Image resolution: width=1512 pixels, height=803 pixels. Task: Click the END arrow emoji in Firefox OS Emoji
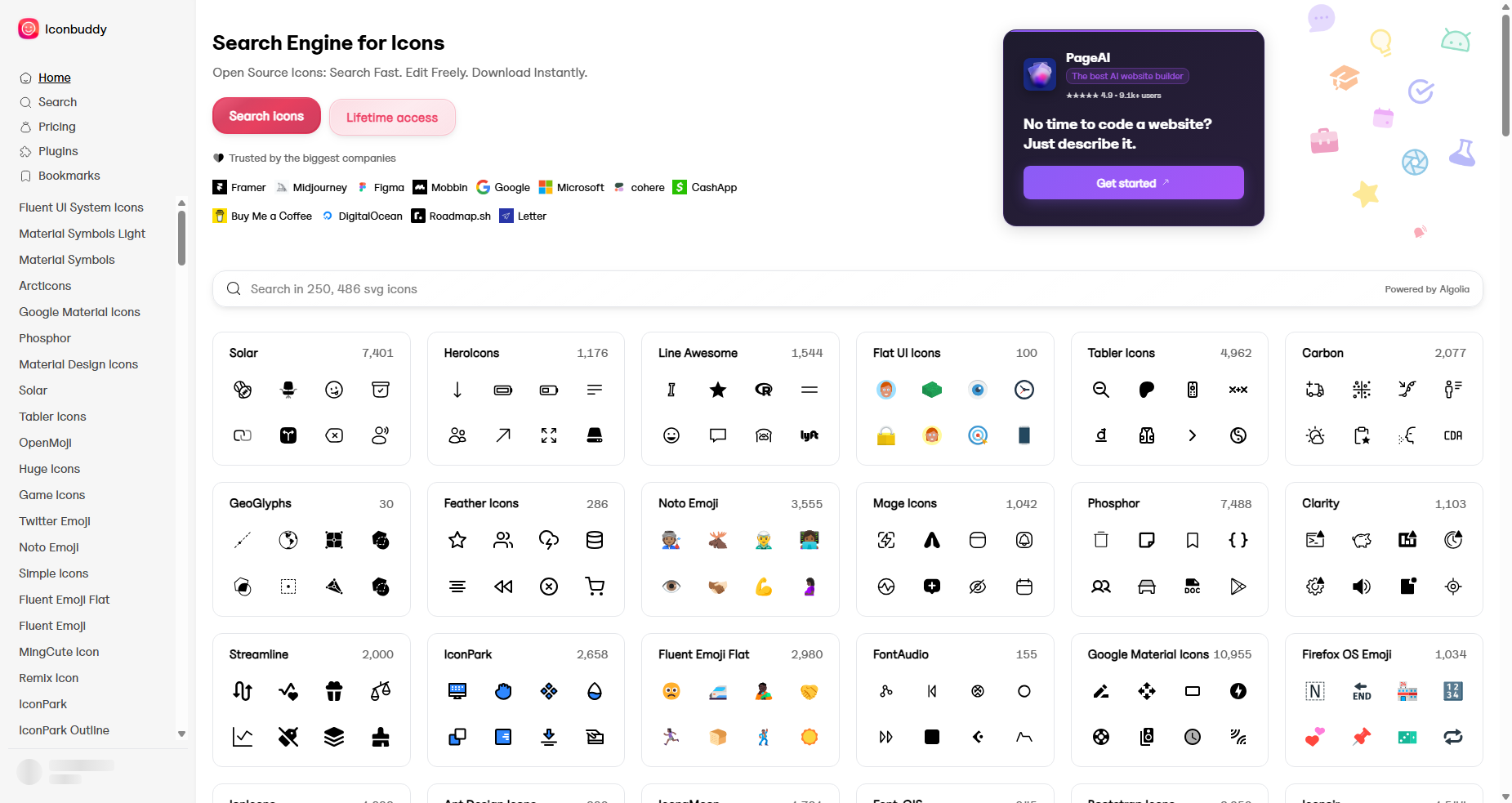[1362, 691]
